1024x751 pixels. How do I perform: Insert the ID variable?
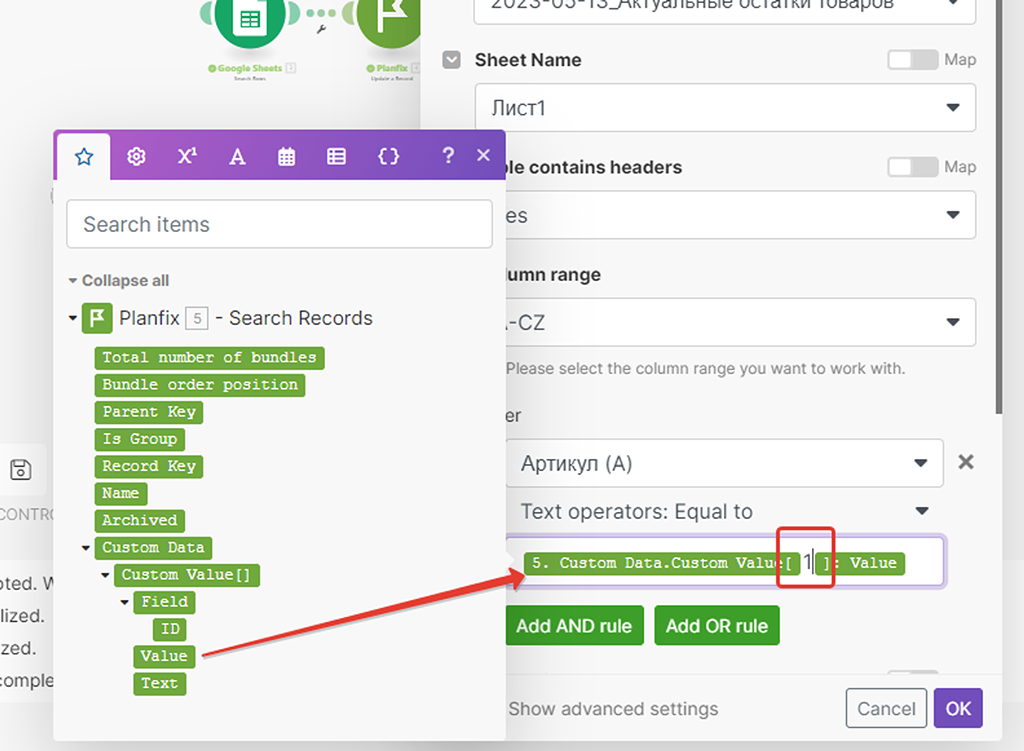(170, 630)
